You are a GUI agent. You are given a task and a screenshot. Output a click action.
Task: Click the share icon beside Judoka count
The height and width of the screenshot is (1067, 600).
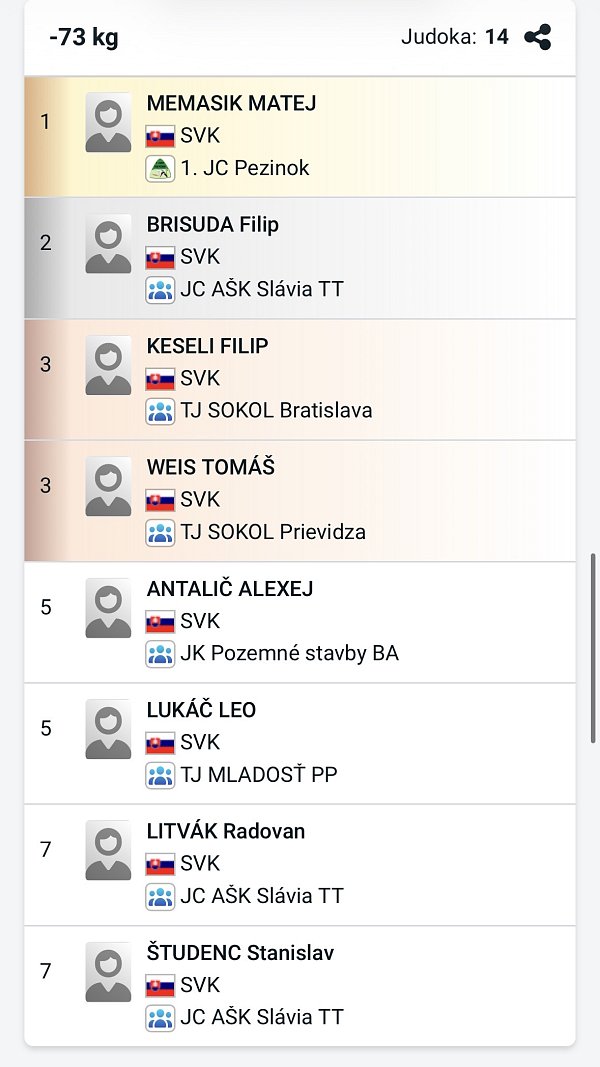pyautogui.click(x=538, y=38)
